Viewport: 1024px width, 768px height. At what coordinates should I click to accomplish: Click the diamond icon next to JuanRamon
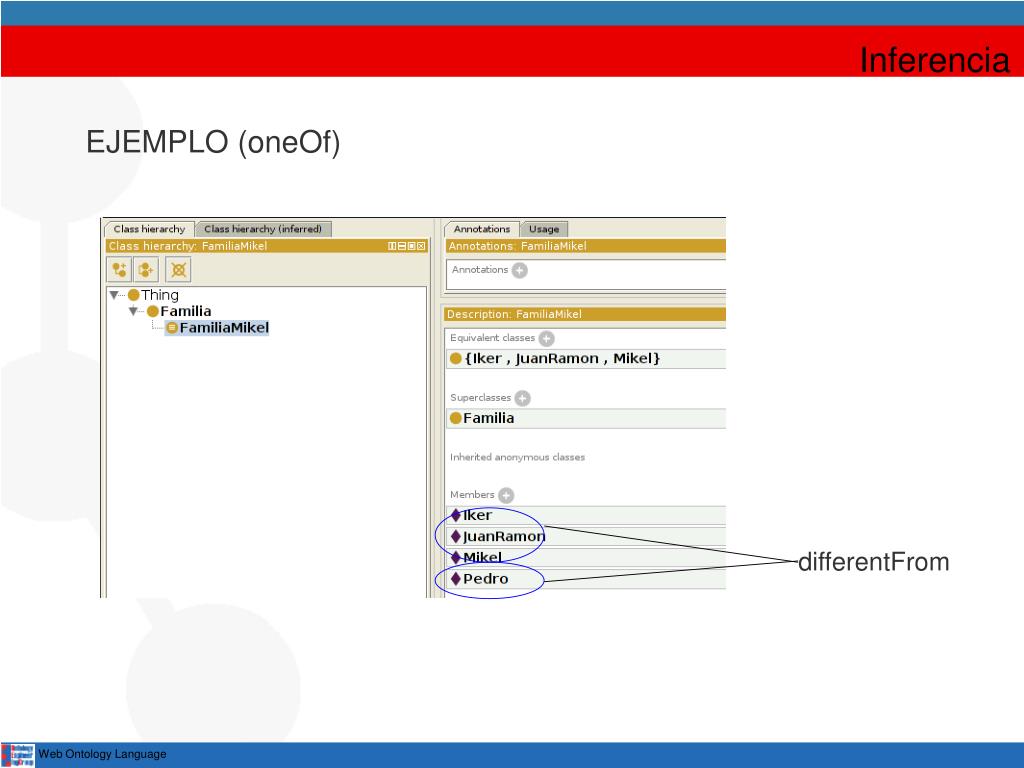click(x=456, y=537)
